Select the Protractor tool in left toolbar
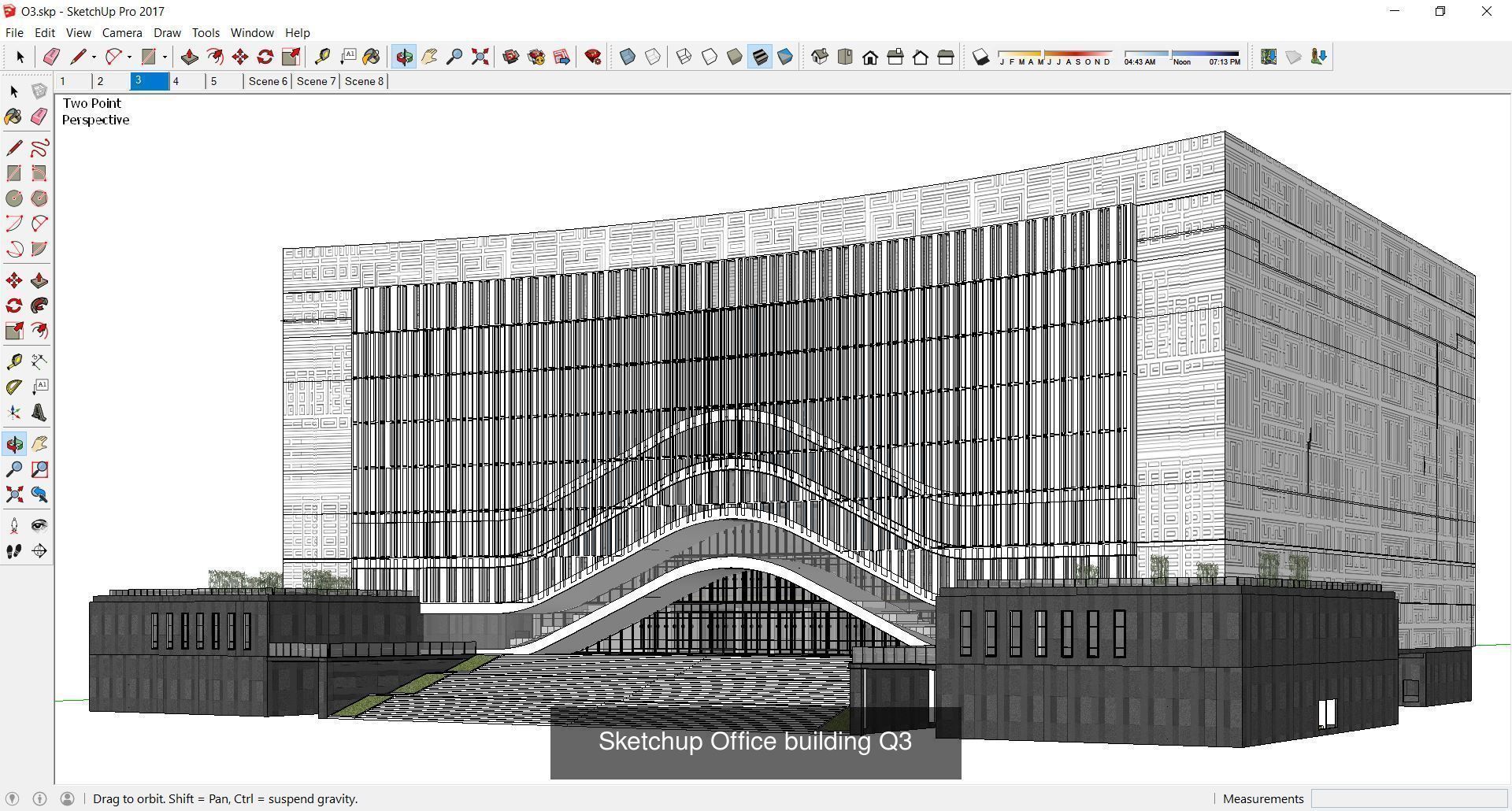Viewport: 1512px width, 811px height. pyautogui.click(x=14, y=387)
